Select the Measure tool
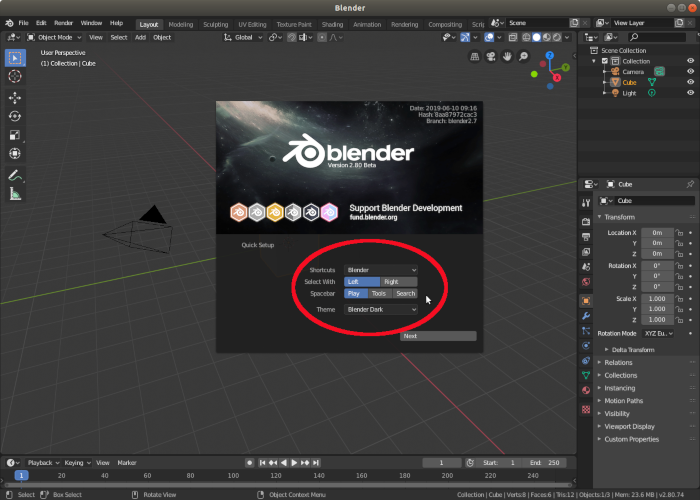The image size is (700, 500). [x=15, y=194]
